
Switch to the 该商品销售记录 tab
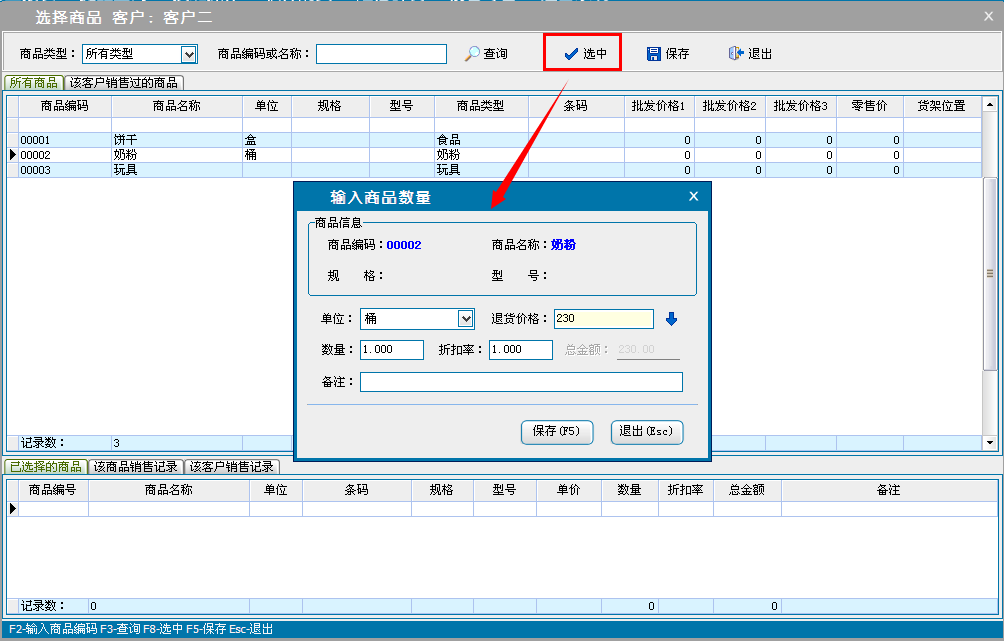click(135, 467)
